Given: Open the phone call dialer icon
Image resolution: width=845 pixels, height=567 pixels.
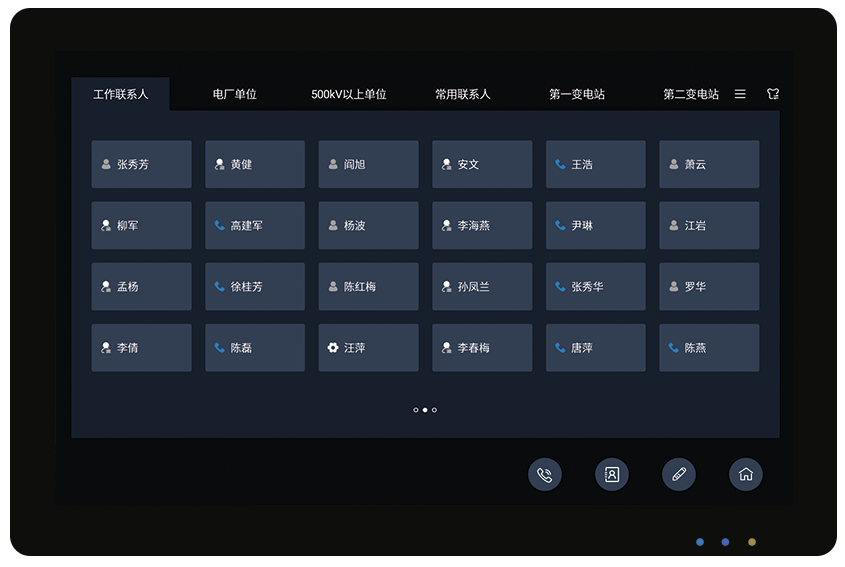Looking at the screenshot, I should click(x=544, y=475).
